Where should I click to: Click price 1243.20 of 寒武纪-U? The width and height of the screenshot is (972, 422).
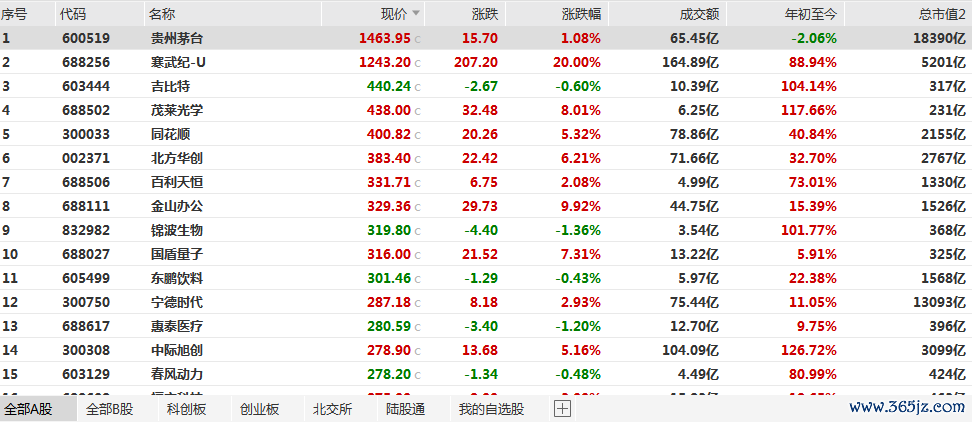(385, 63)
